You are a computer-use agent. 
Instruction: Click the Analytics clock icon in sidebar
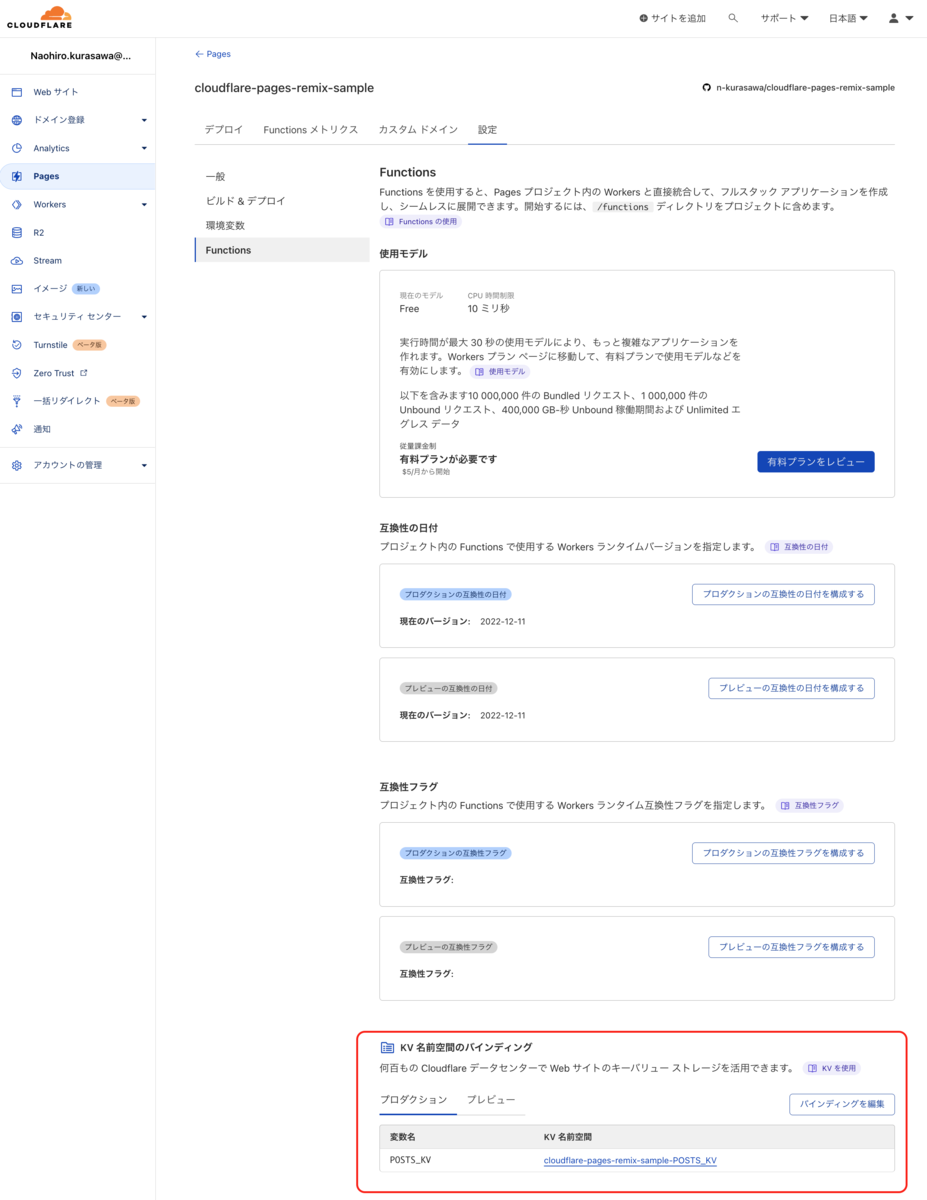coord(16,148)
